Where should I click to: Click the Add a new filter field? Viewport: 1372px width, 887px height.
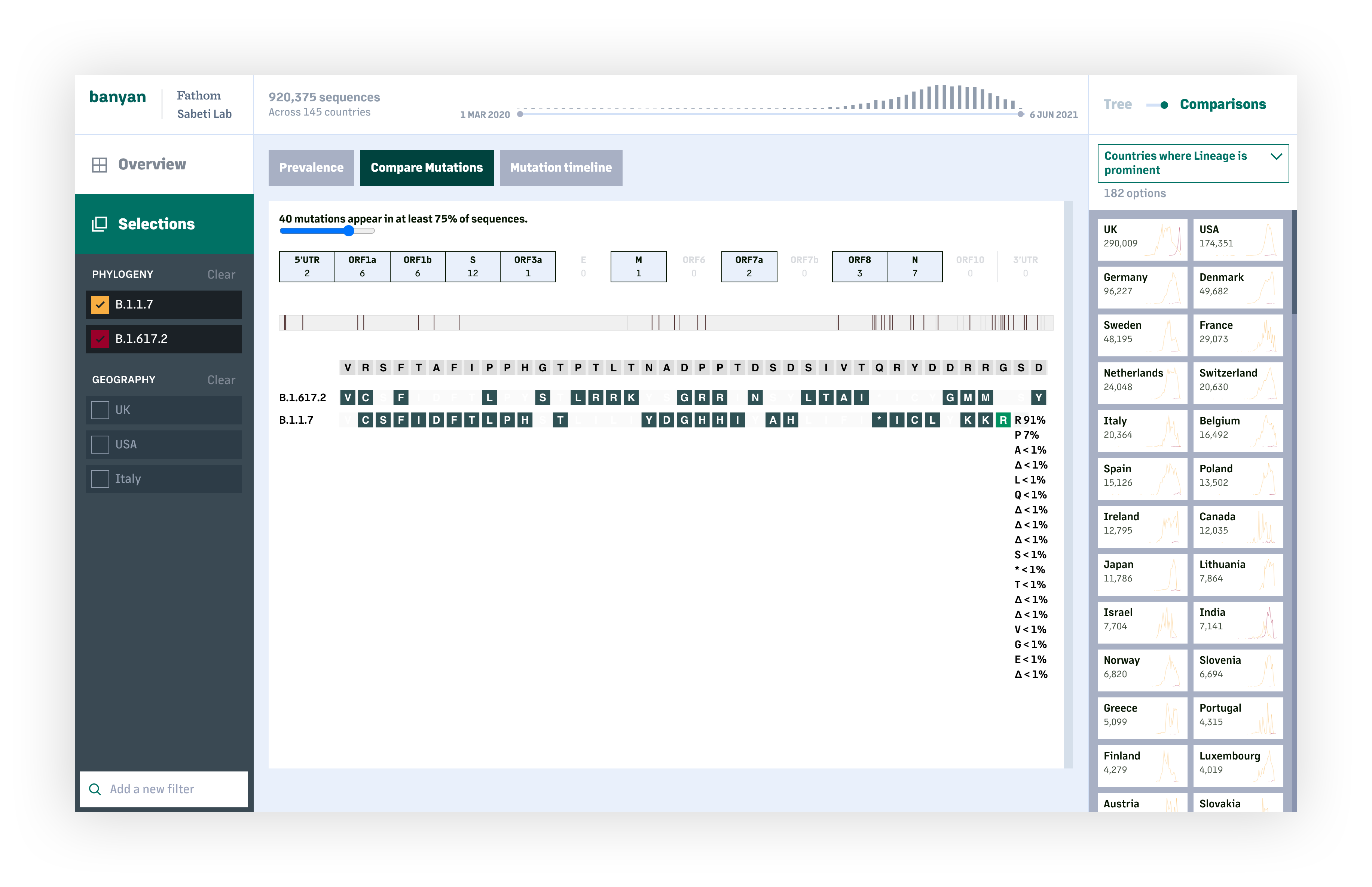pyautogui.click(x=164, y=789)
